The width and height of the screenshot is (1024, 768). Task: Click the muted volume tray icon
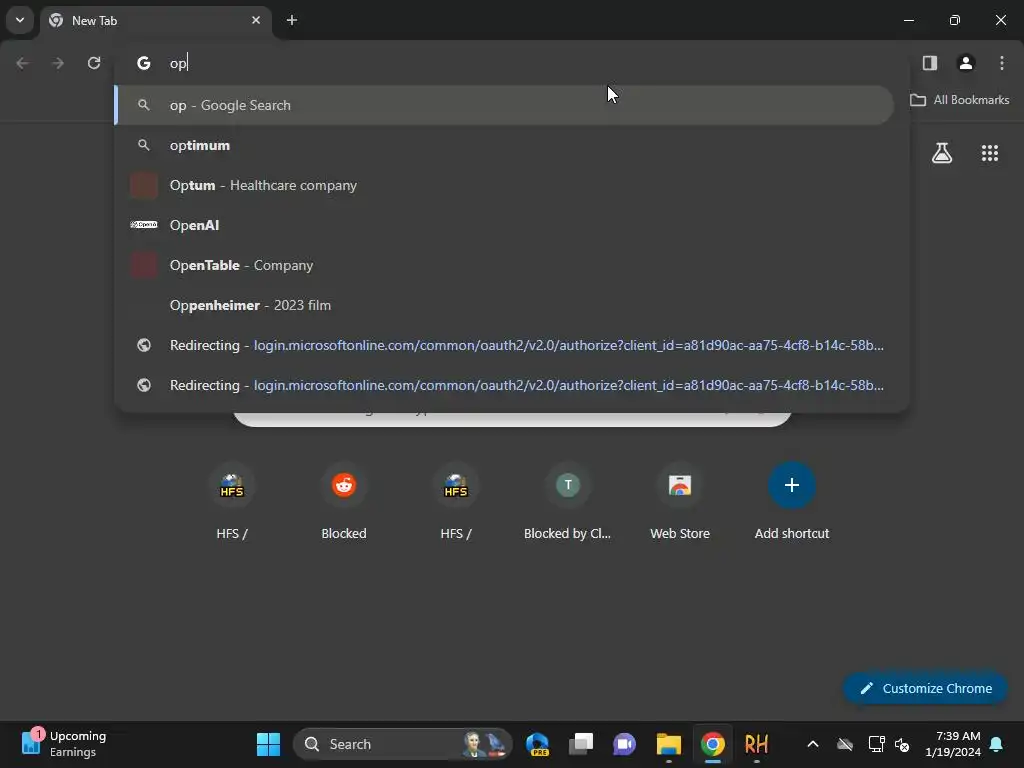point(902,744)
